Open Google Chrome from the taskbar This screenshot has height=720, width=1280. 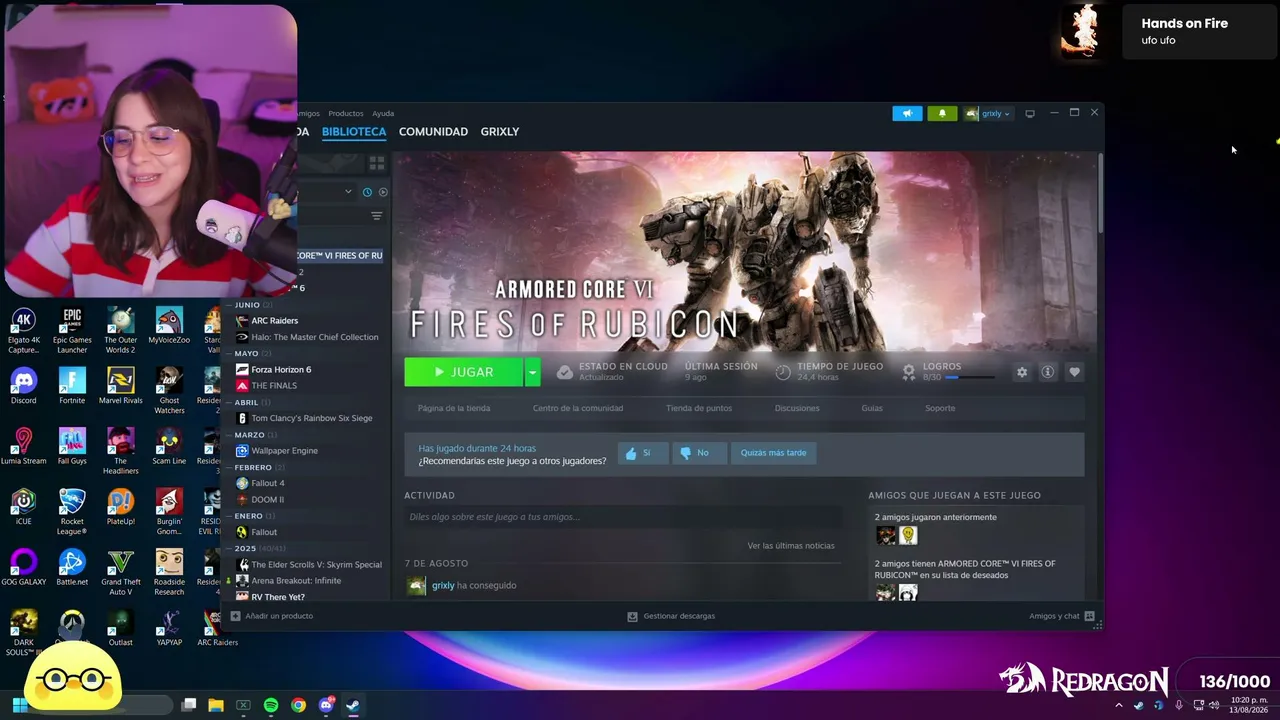(298, 705)
